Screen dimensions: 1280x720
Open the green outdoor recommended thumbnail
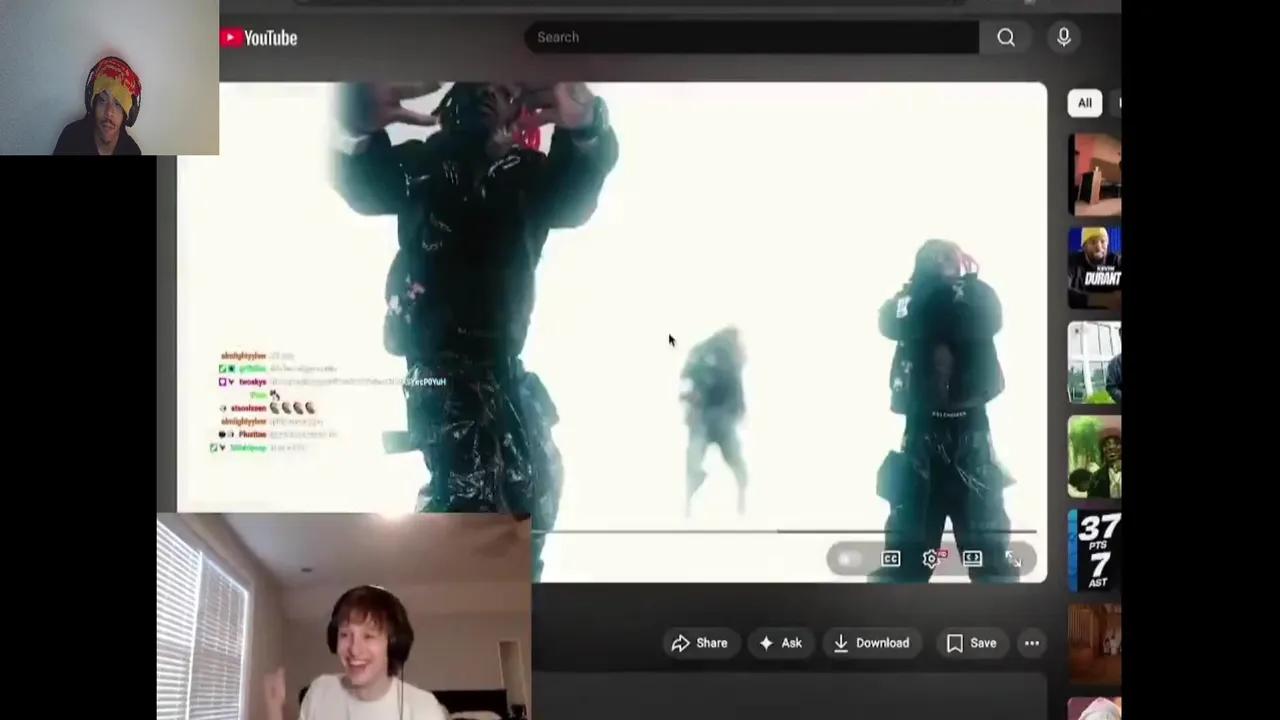click(x=1094, y=456)
